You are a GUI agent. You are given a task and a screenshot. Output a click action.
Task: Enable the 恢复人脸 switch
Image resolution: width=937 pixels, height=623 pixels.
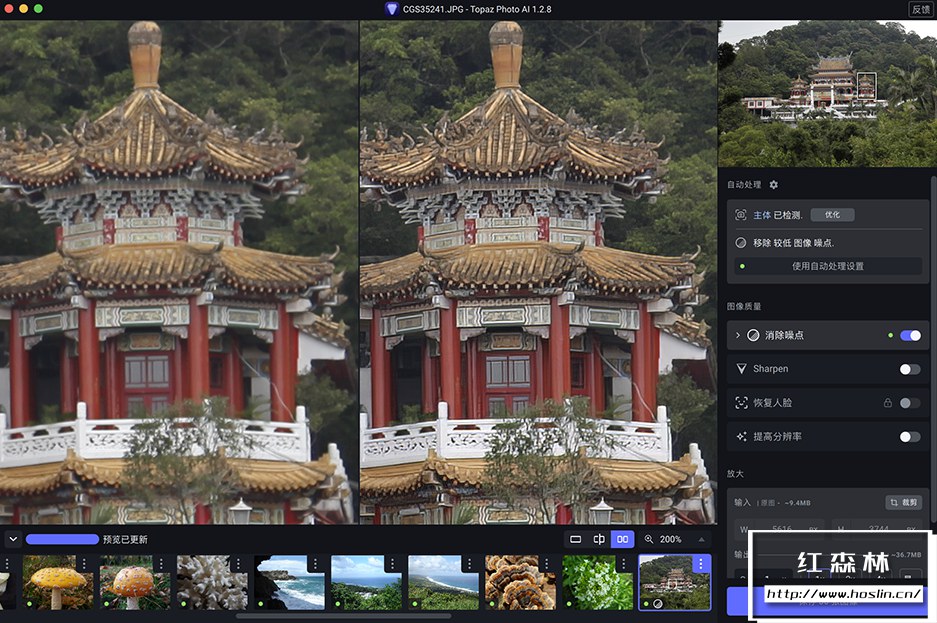click(x=910, y=403)
